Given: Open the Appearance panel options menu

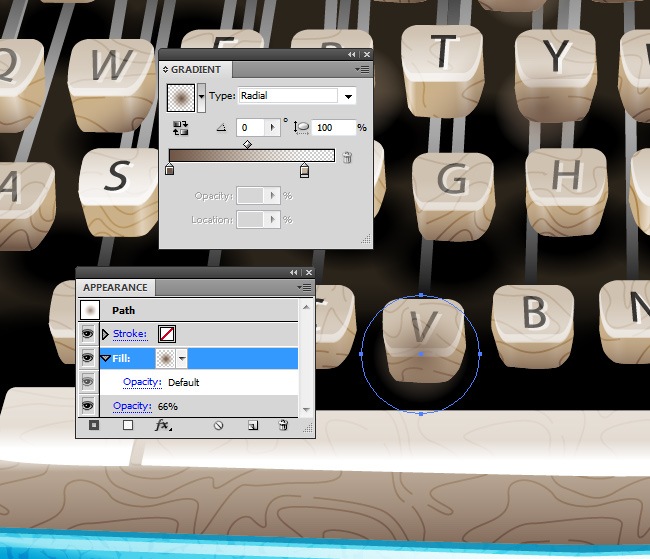Looking at the screenshot, I should tap(304, 287).
